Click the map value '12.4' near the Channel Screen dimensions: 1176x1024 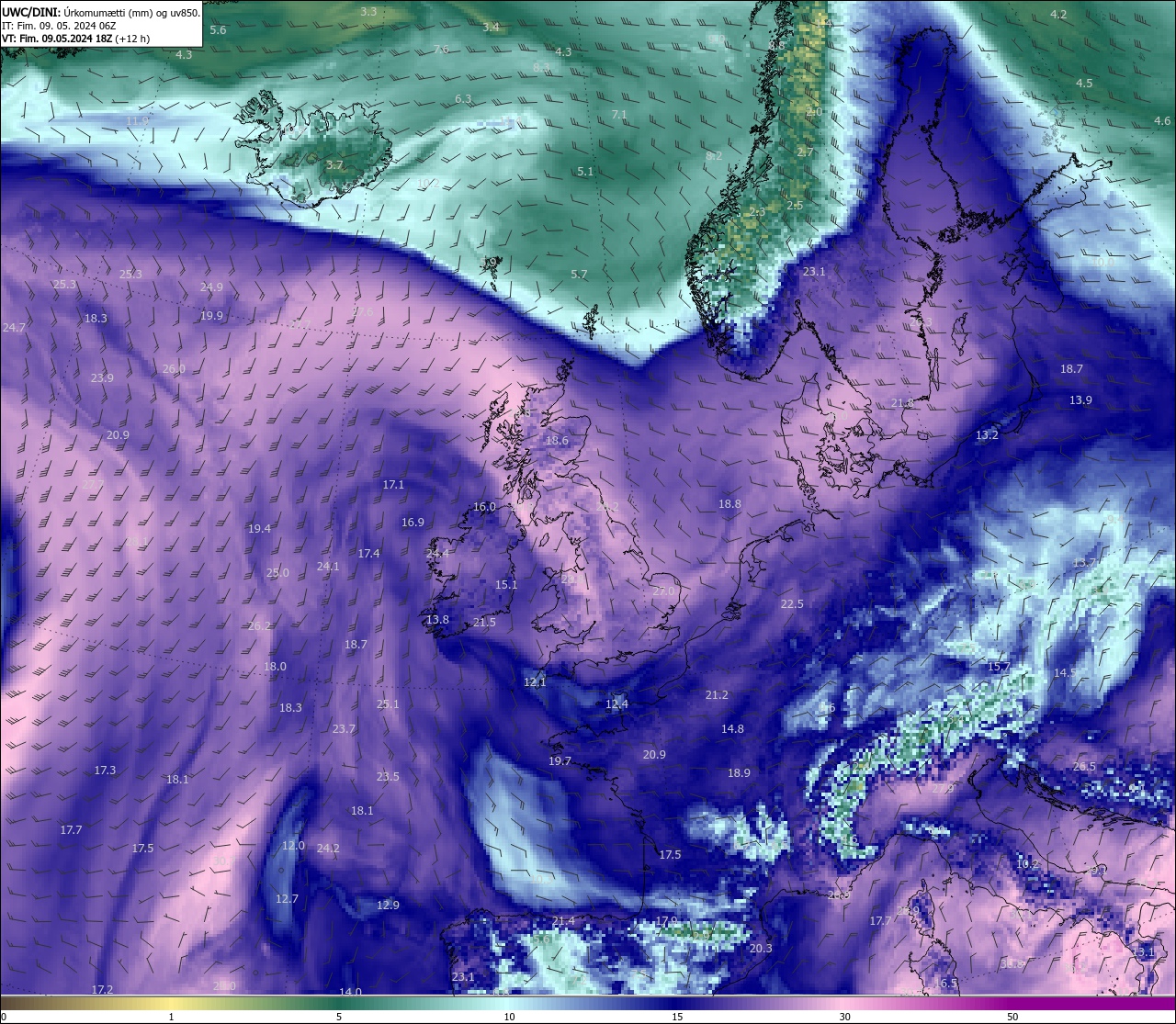pyautogui.click(x=616, y=704)
